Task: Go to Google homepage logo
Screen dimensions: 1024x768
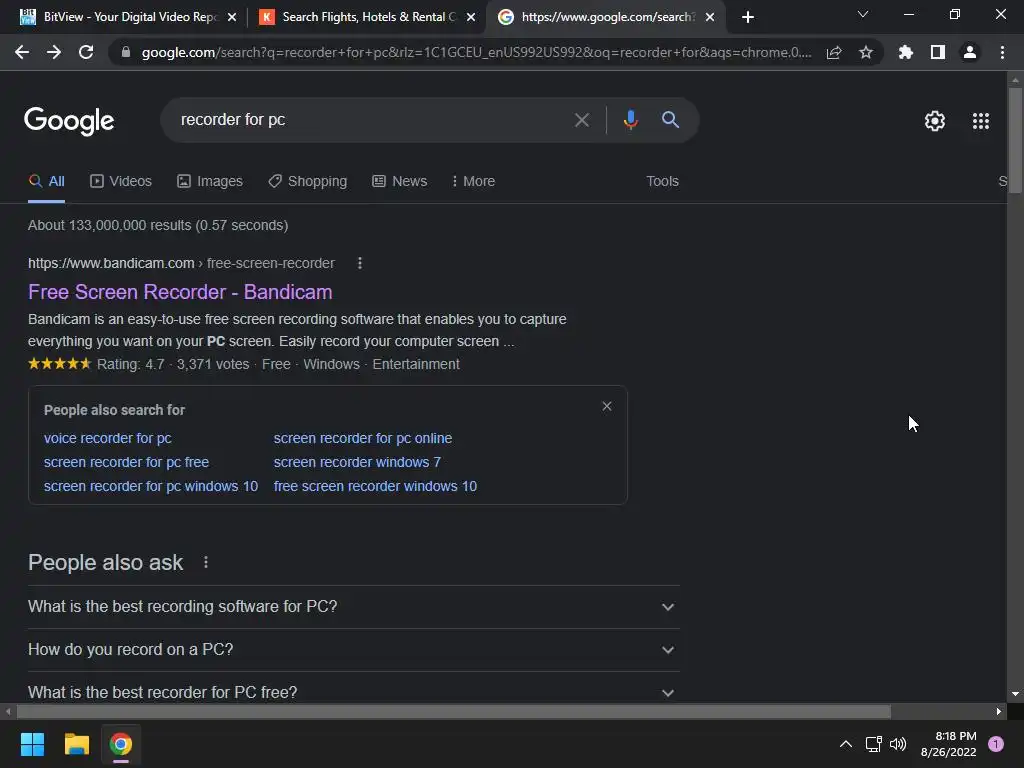Action: [69, 121]
